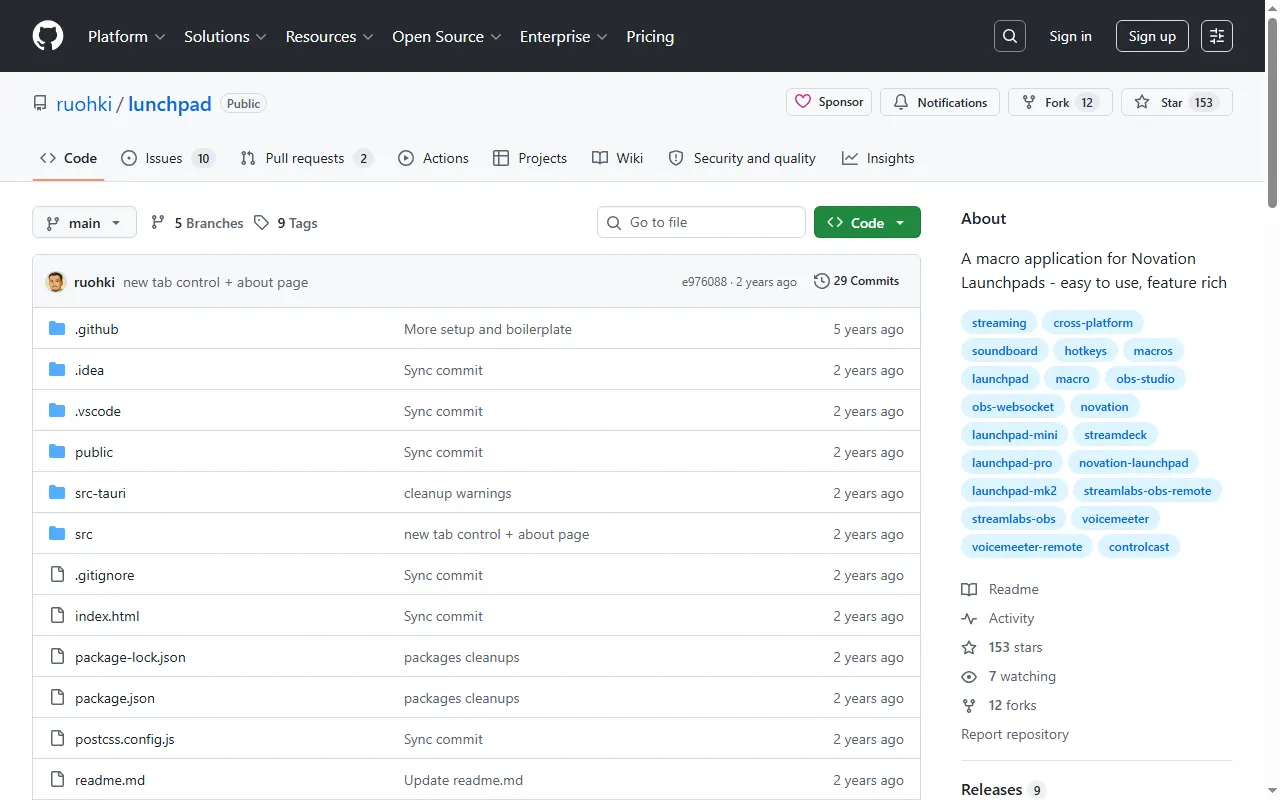This screenshot has height=800, width=1280.
Task: Open the green Code dropdown button
Action: point(867,223)
